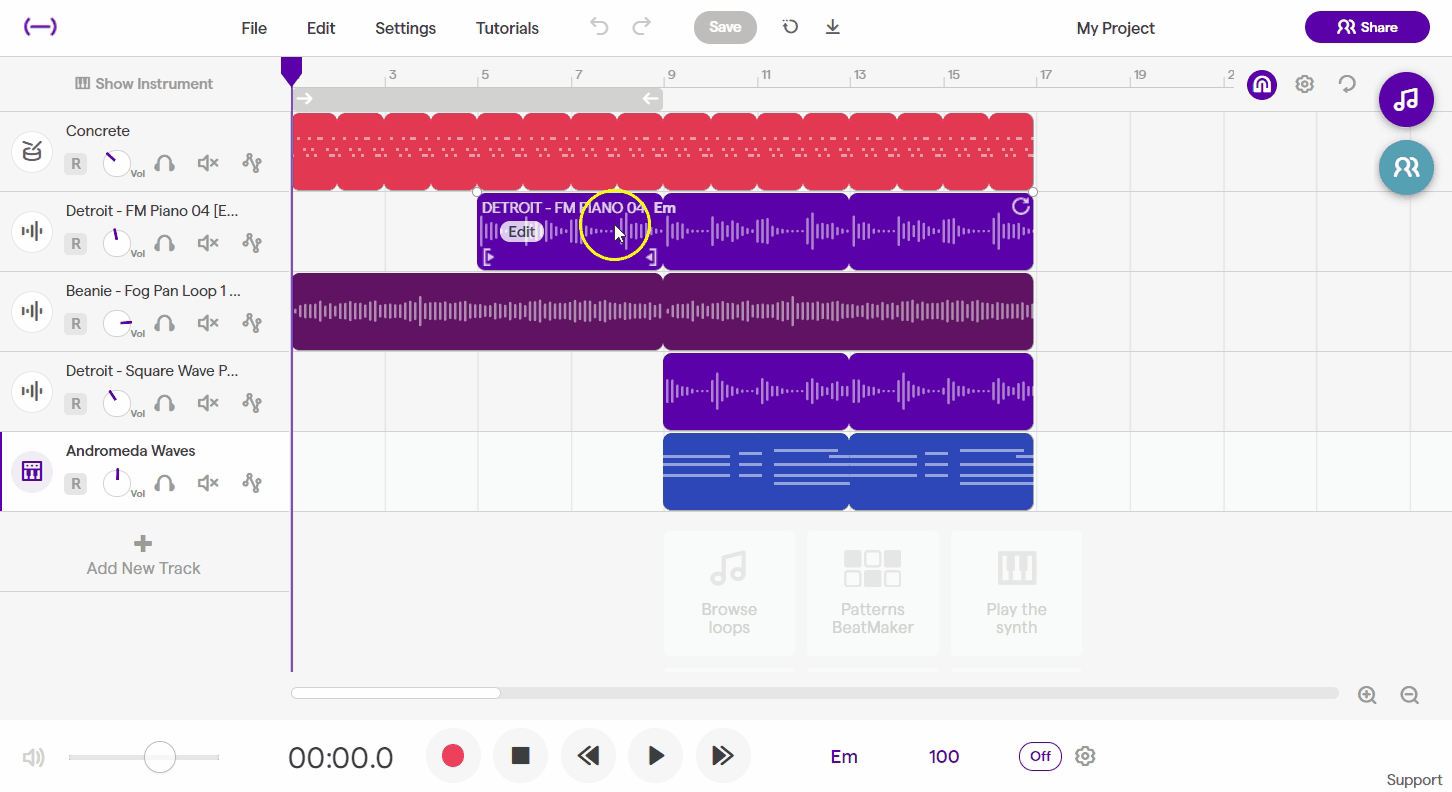1452x792 pixels.
Task: Toggle the metronome Off button
Action: tap(1040, 756)
